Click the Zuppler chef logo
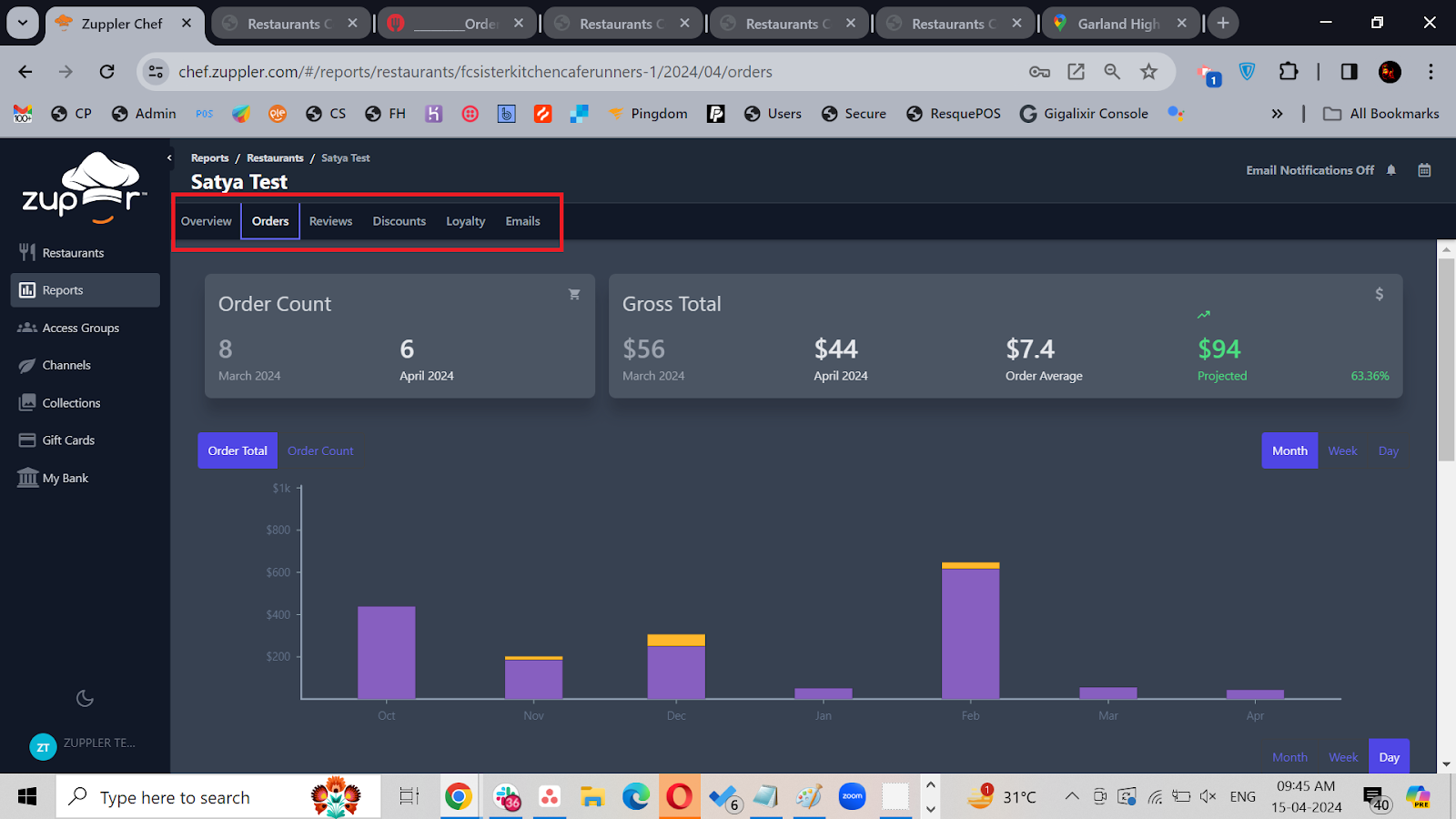1456x819 pixels. click(x=85, y=188)
